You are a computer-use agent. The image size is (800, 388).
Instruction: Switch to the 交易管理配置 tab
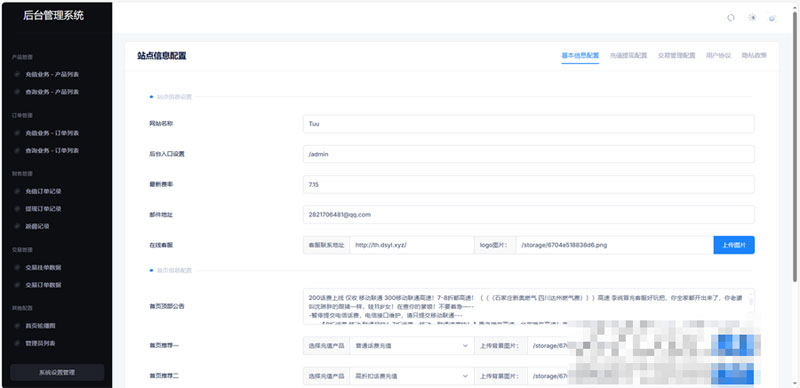pyautogui.click(x=677, y=56)
